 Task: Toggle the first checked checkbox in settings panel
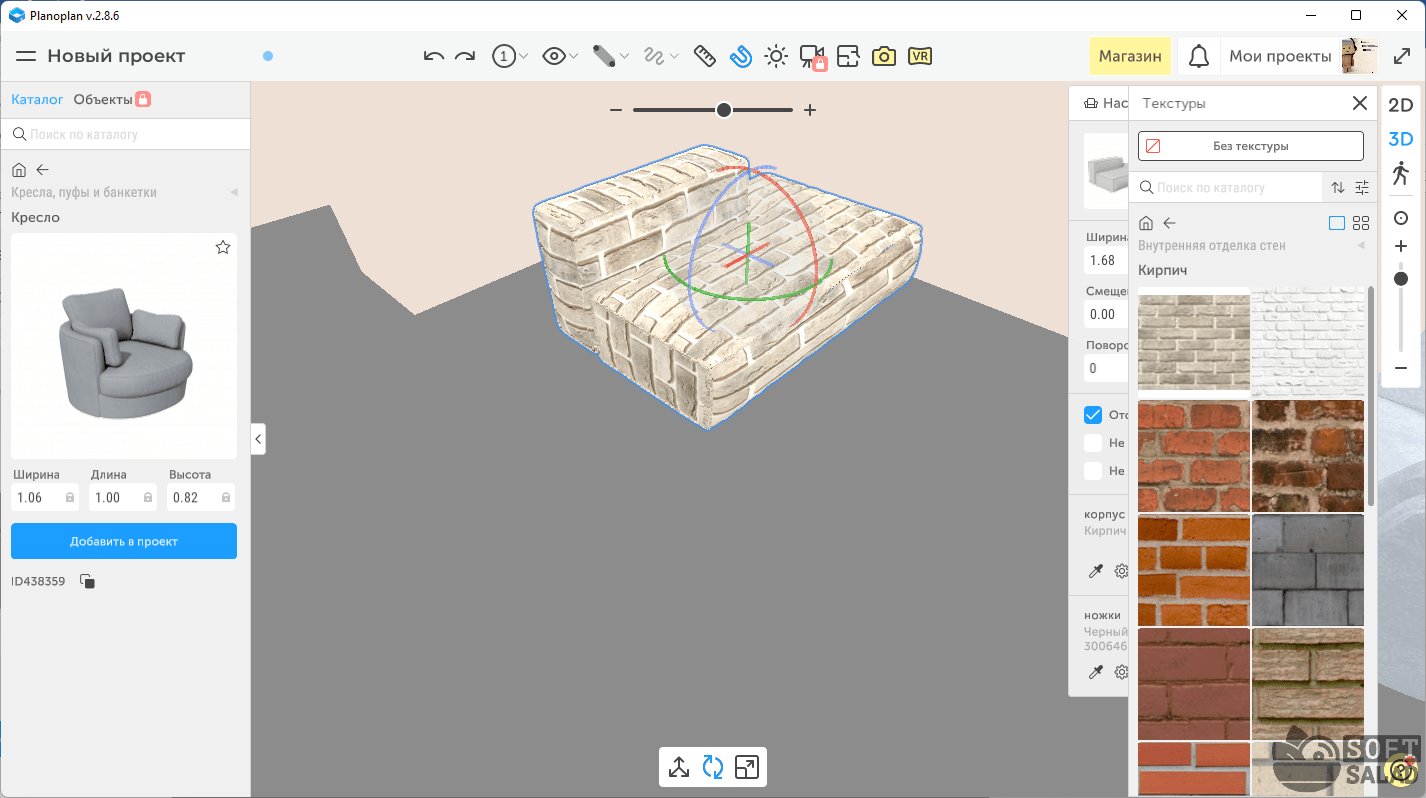tap(1093, 415)
